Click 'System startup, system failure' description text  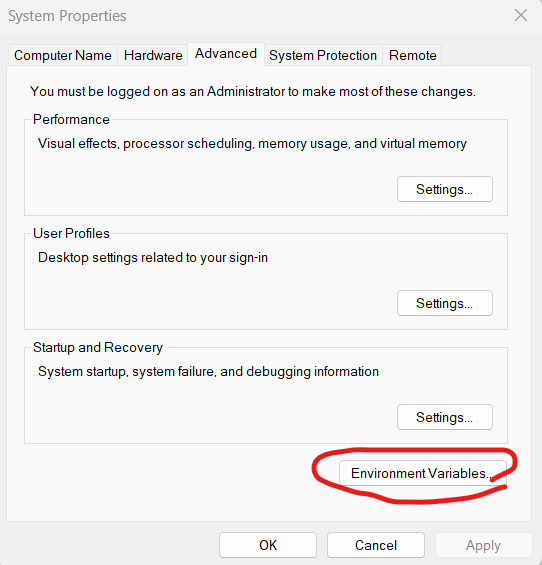(x=208, y=371)
